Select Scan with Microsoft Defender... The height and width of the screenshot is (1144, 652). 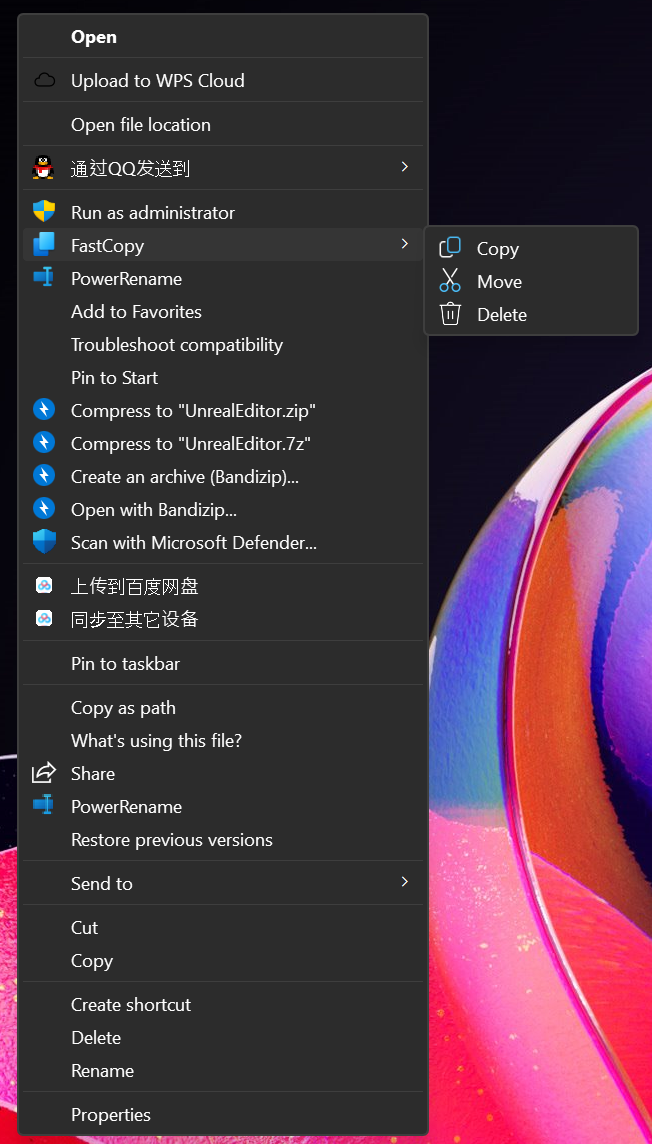[223, 542]
